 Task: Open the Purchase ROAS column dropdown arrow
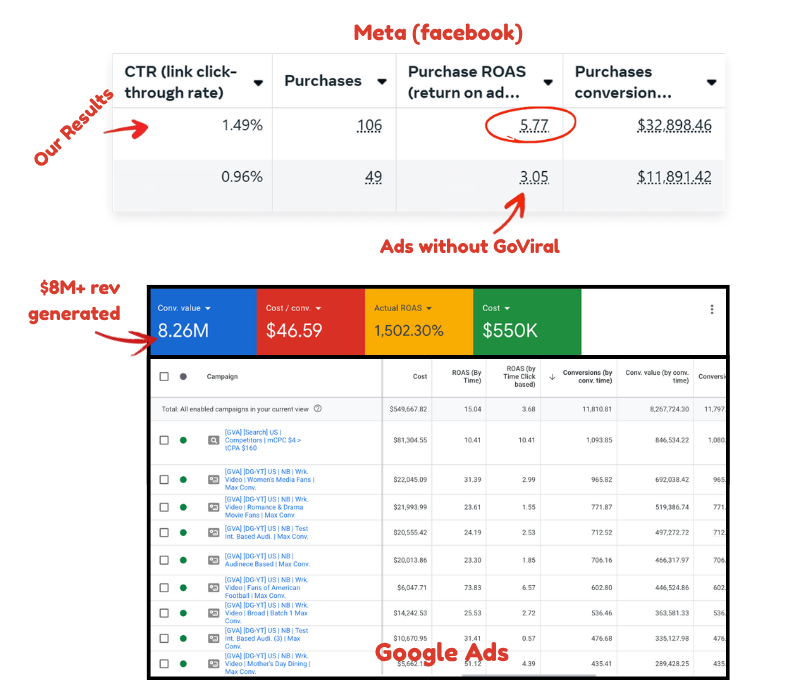point(548,83)
